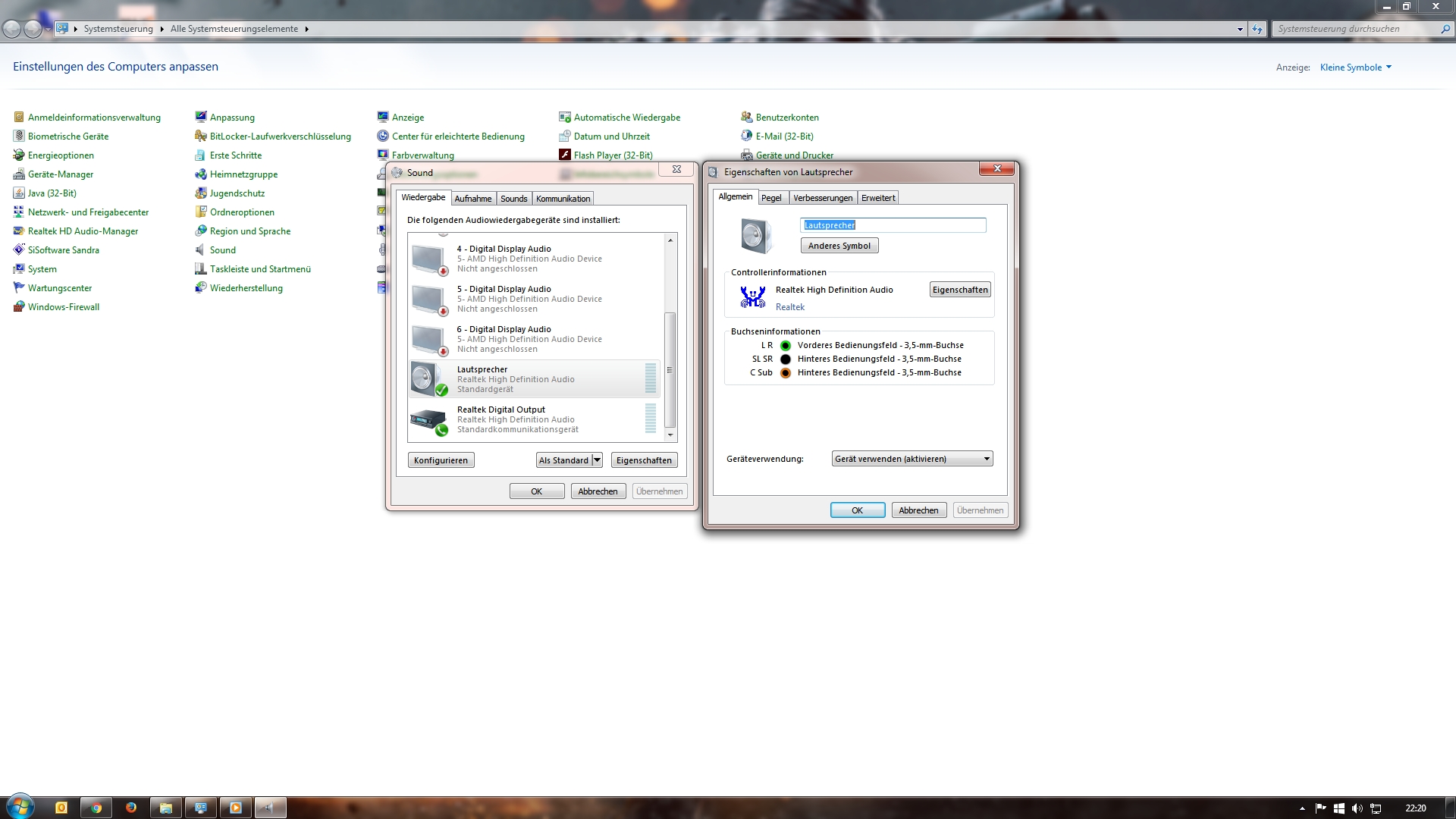Open Realtek HD Audio-Manager icon

[19, 231]
